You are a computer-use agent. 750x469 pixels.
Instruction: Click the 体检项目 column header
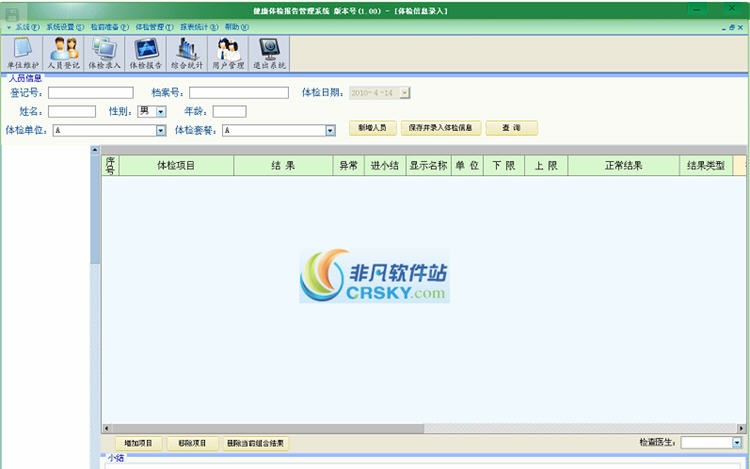(x=176, y=165)
